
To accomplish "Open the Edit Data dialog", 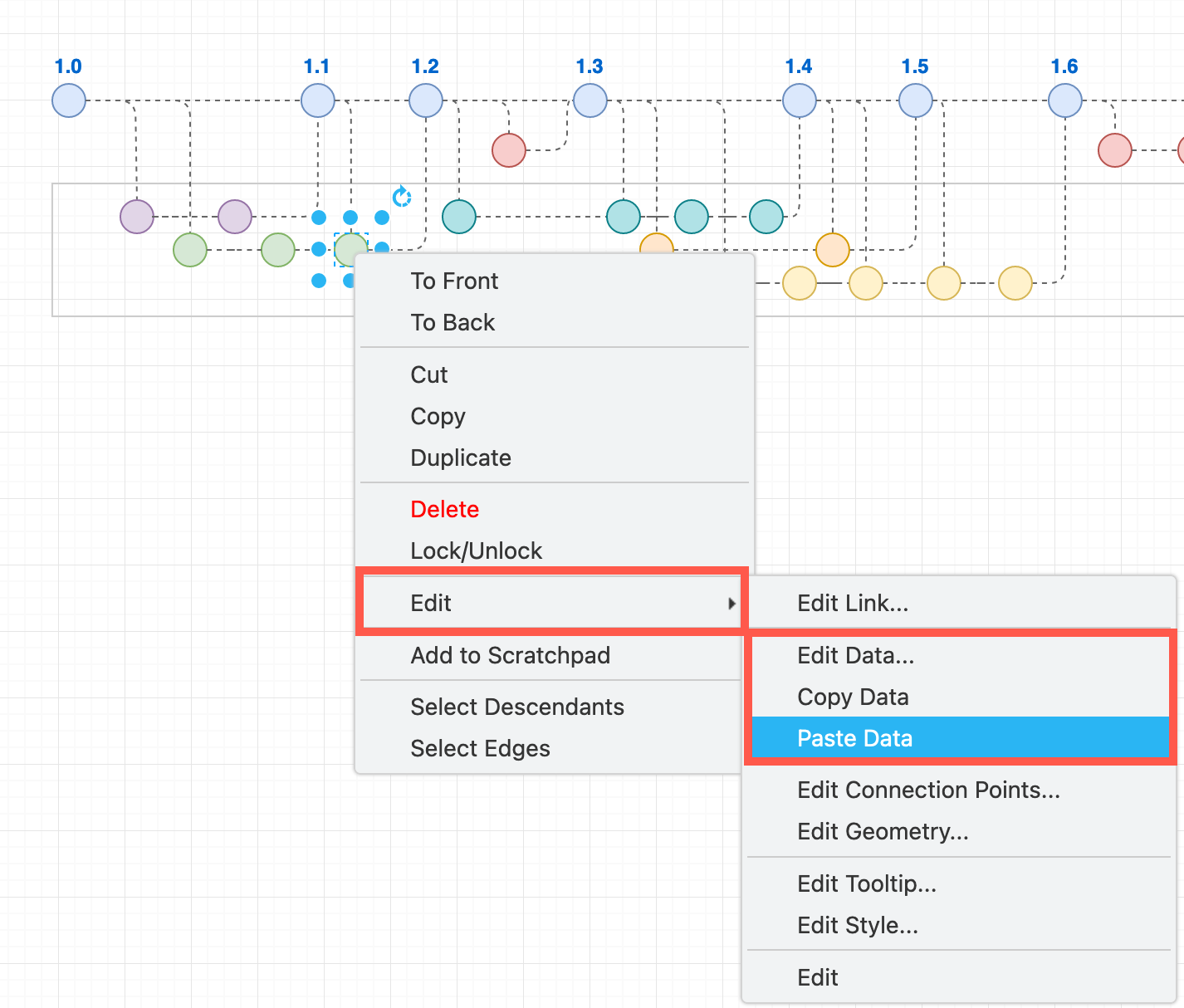I will point(856,655).
